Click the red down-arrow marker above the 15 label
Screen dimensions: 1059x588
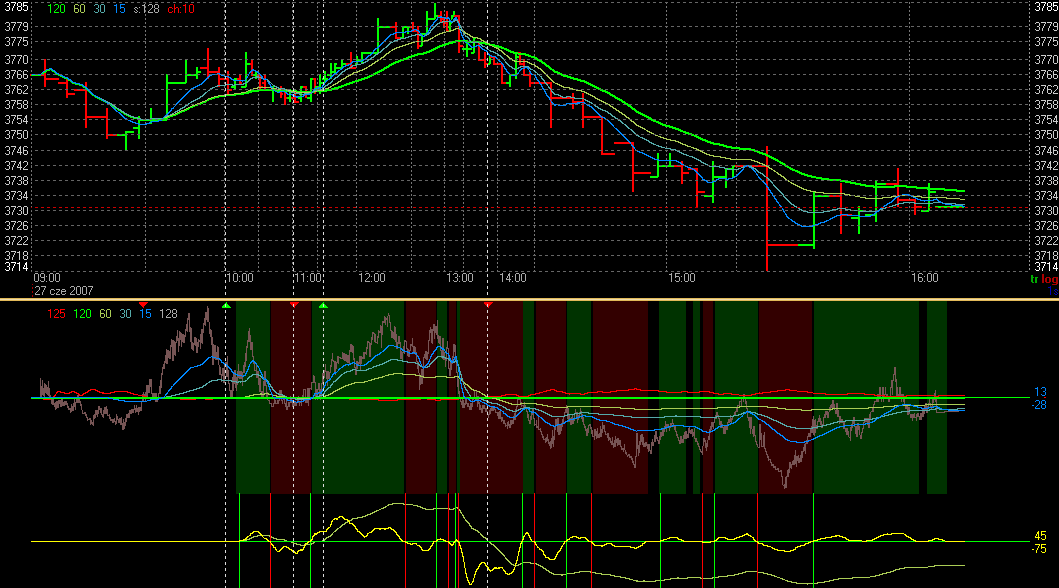point(143,304)
